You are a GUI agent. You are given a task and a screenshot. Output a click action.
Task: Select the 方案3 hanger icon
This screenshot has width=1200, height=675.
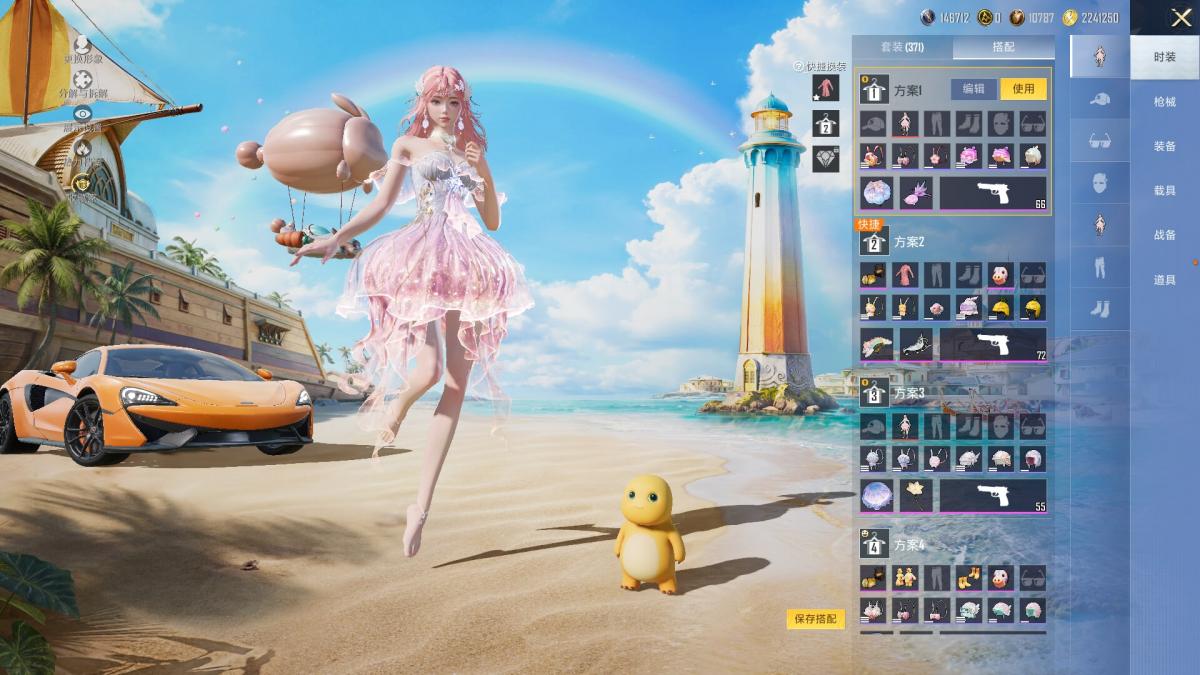(874, 393)
